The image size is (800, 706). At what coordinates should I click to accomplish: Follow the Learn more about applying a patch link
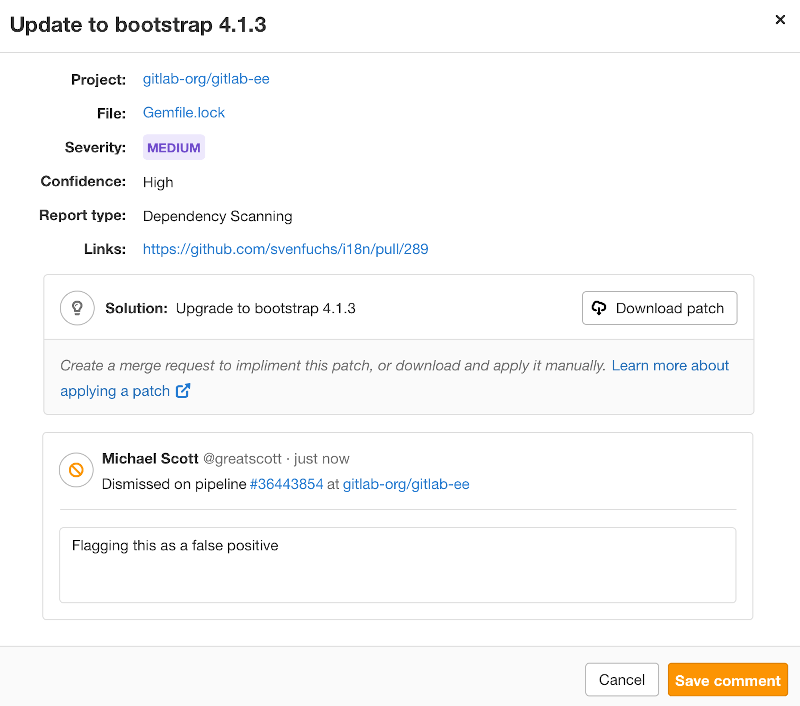tap(670, 365)
